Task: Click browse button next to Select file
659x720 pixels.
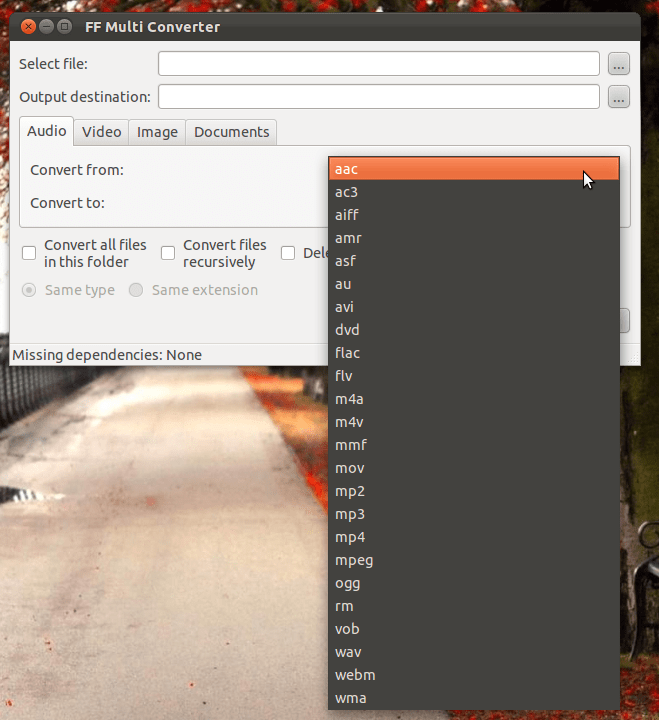Action: click(619, 65)
